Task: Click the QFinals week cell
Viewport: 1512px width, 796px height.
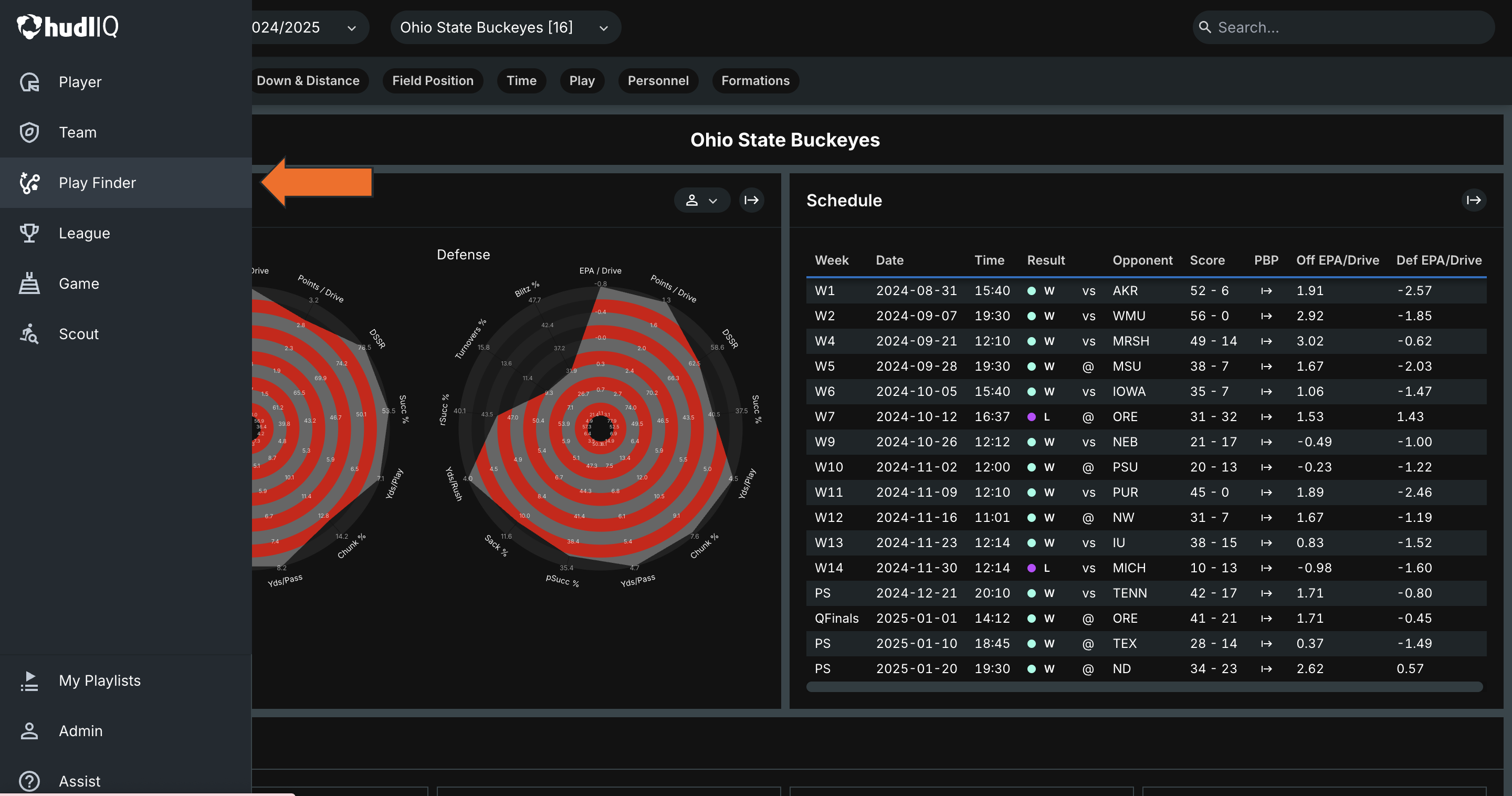Action: [x=836, y=619]
